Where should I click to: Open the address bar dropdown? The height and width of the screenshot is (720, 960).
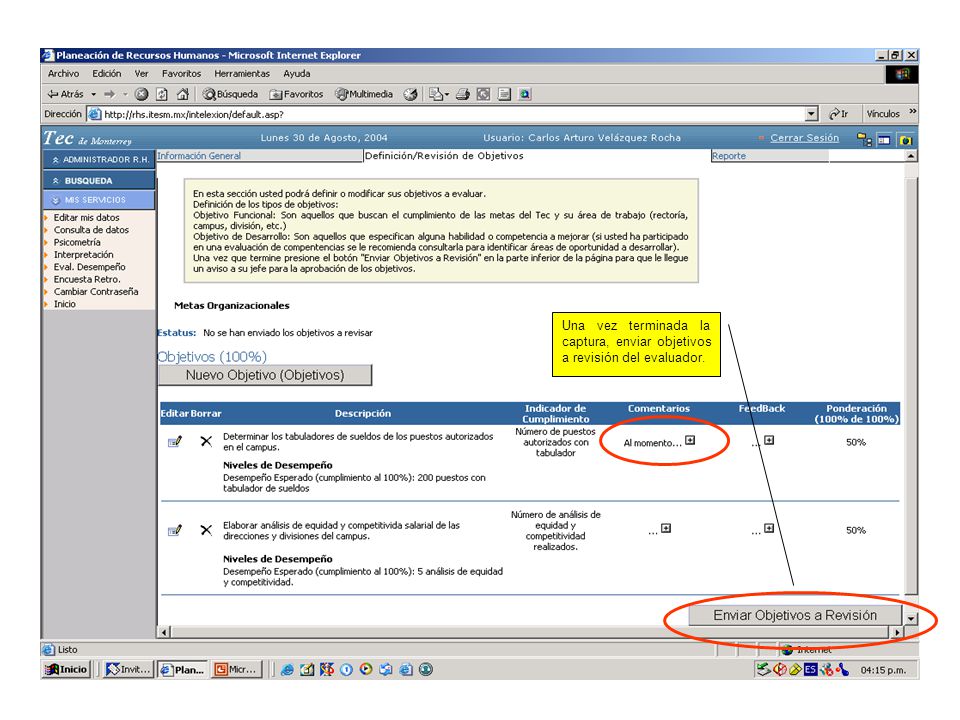pyautogui.click(x=812, y=114)
